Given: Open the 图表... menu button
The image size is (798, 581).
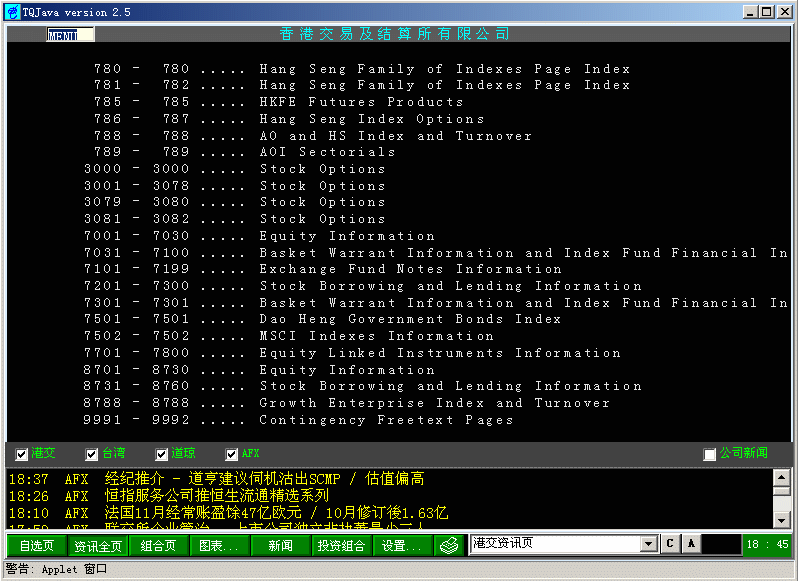Looking at the screenshot, I should pos(219,545).
